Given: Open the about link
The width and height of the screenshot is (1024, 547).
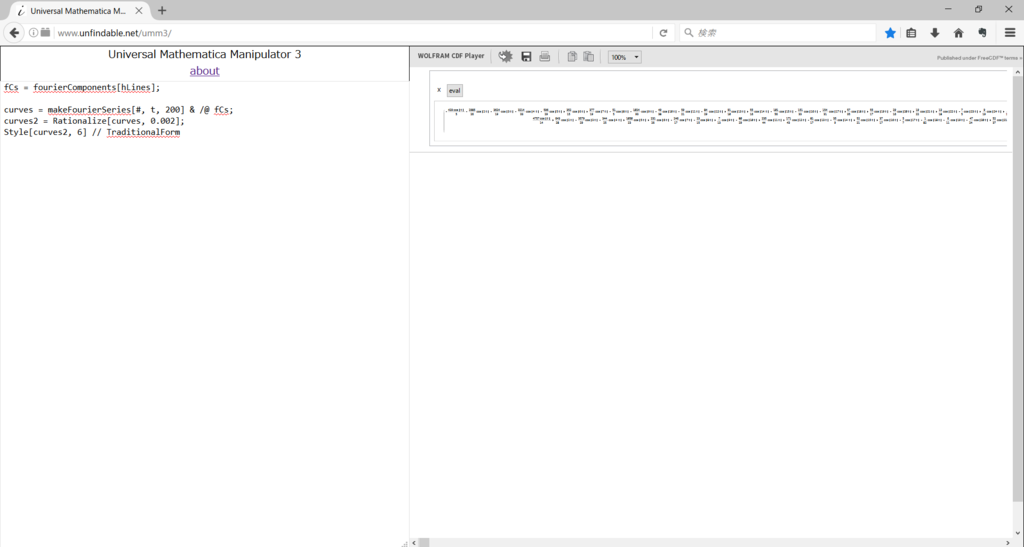Looking at the screenshot, I should coord(204,71).
